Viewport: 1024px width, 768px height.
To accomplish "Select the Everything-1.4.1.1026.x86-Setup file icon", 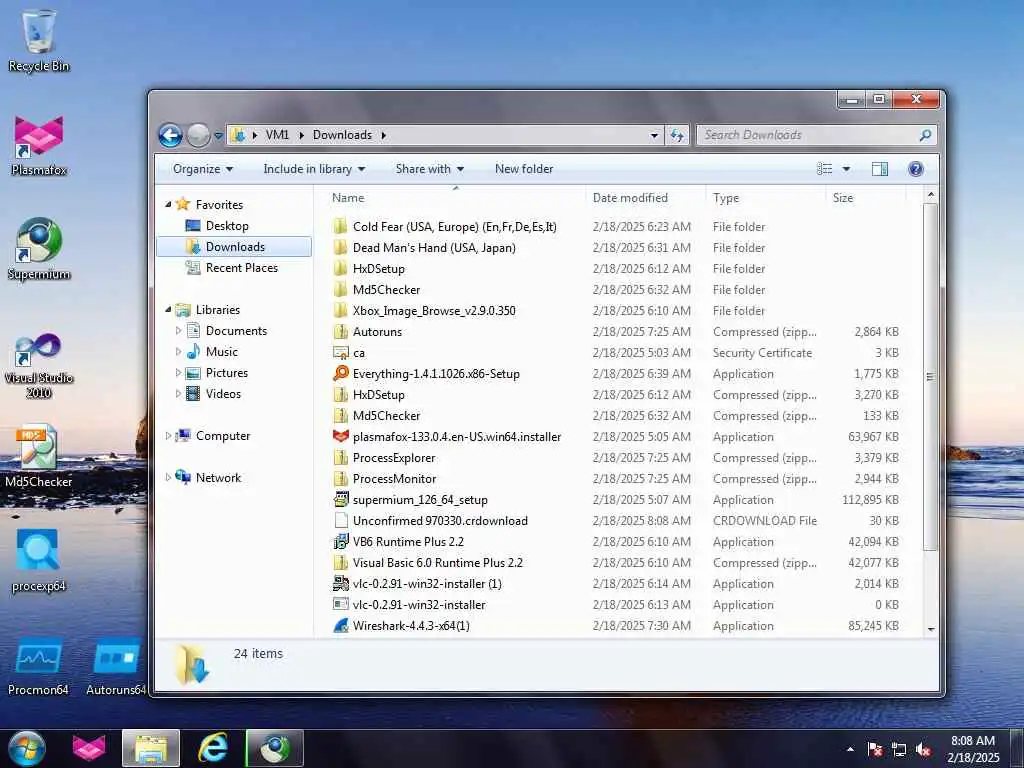I will click(340, 374).
